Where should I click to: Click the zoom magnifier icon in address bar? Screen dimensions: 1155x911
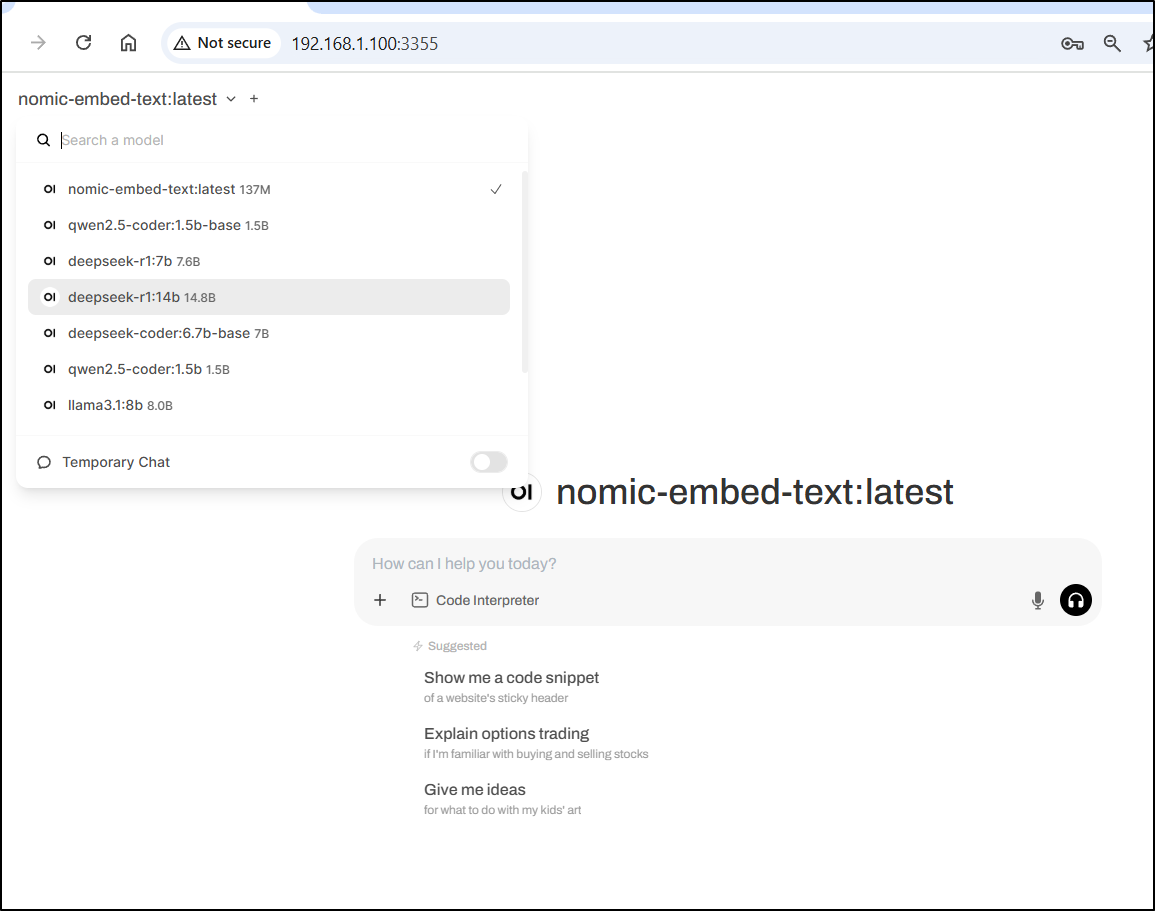click(1112, 43)
